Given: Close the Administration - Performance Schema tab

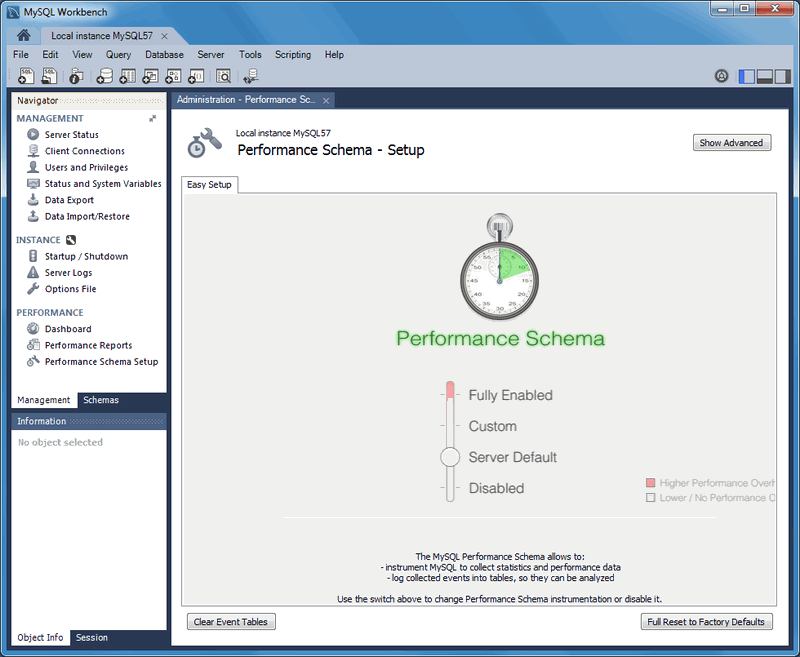Looking at the screenshot, I should pos(326,100).
